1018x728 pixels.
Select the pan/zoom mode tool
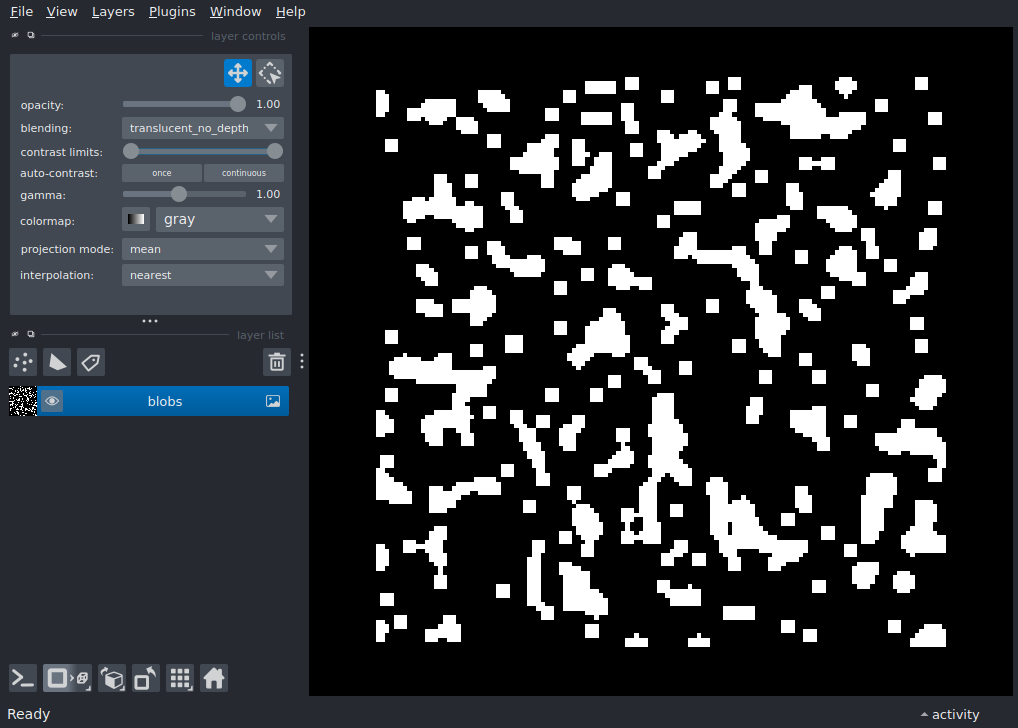pos(238,73)
